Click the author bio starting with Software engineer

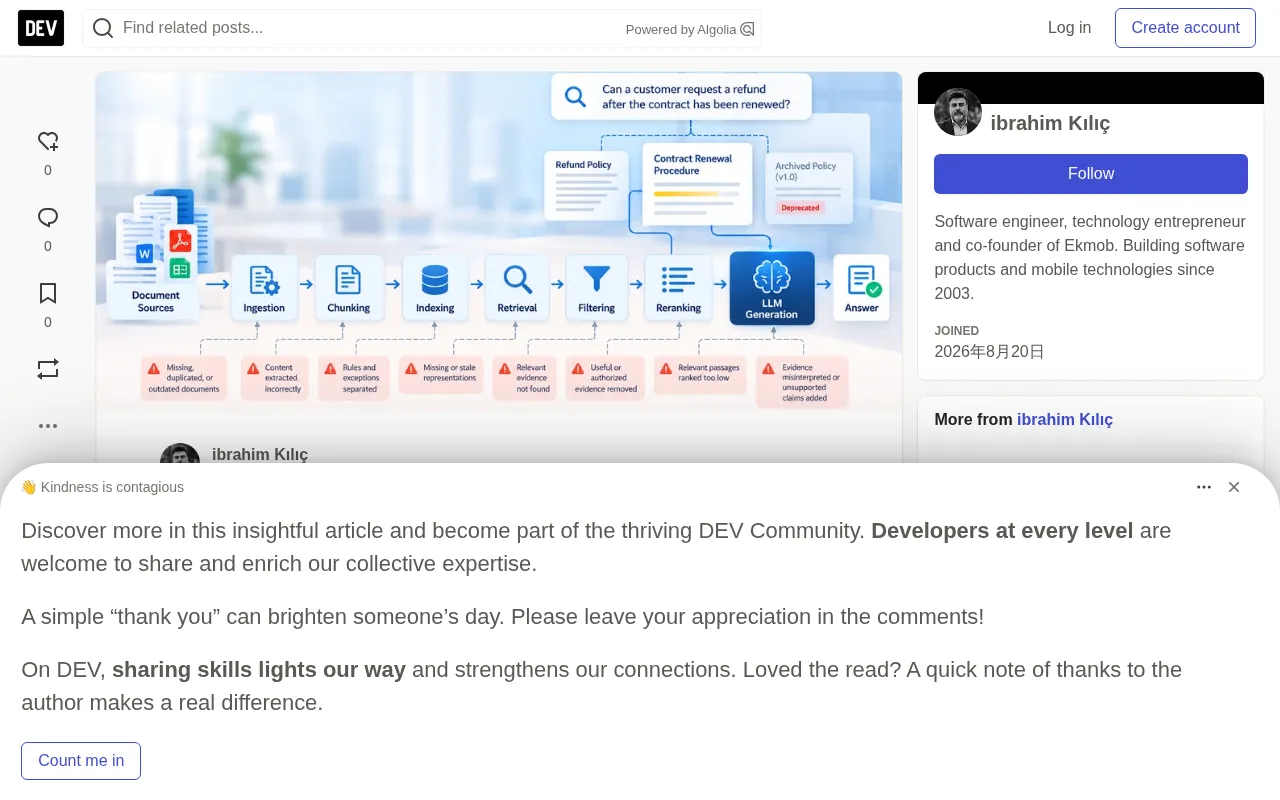(x=1091, y=257)
